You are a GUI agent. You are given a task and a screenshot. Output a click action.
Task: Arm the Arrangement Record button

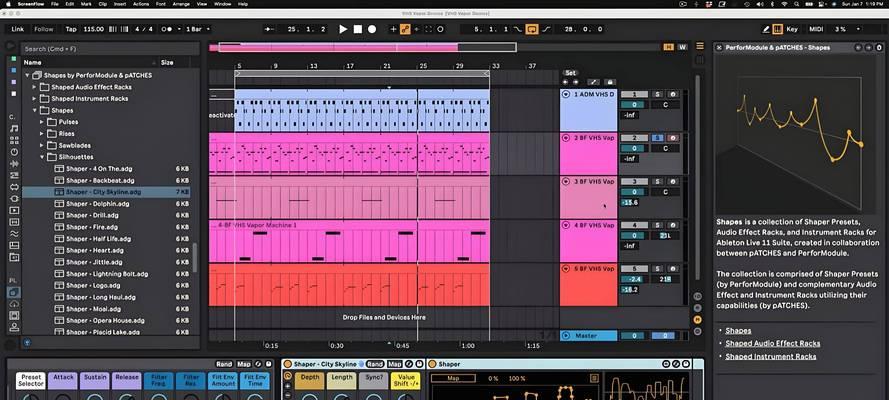tap(372, 29)
